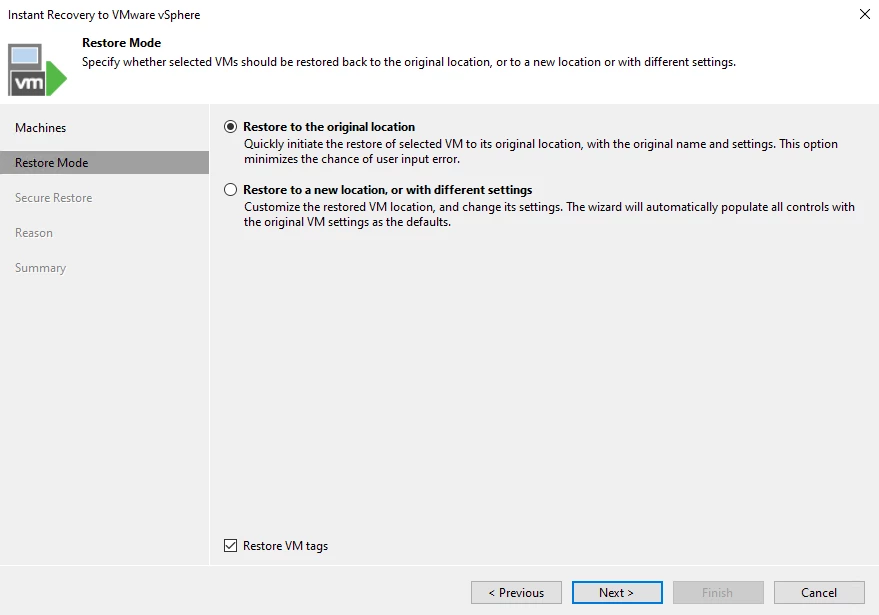Click 'Restore to a new location' label text
The height and width of the screenshot is (615, 879).
(388, 190)
